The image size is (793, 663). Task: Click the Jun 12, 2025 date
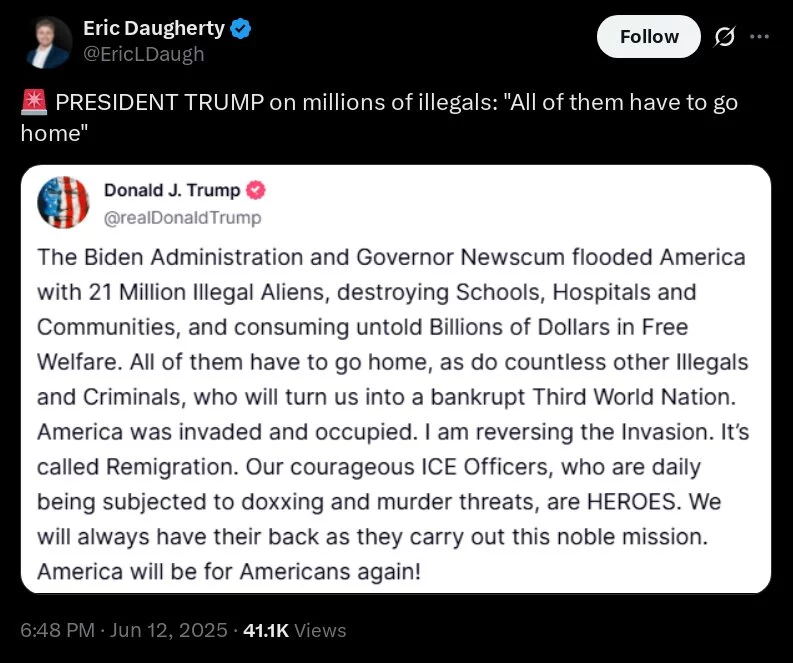click(168, 631)
